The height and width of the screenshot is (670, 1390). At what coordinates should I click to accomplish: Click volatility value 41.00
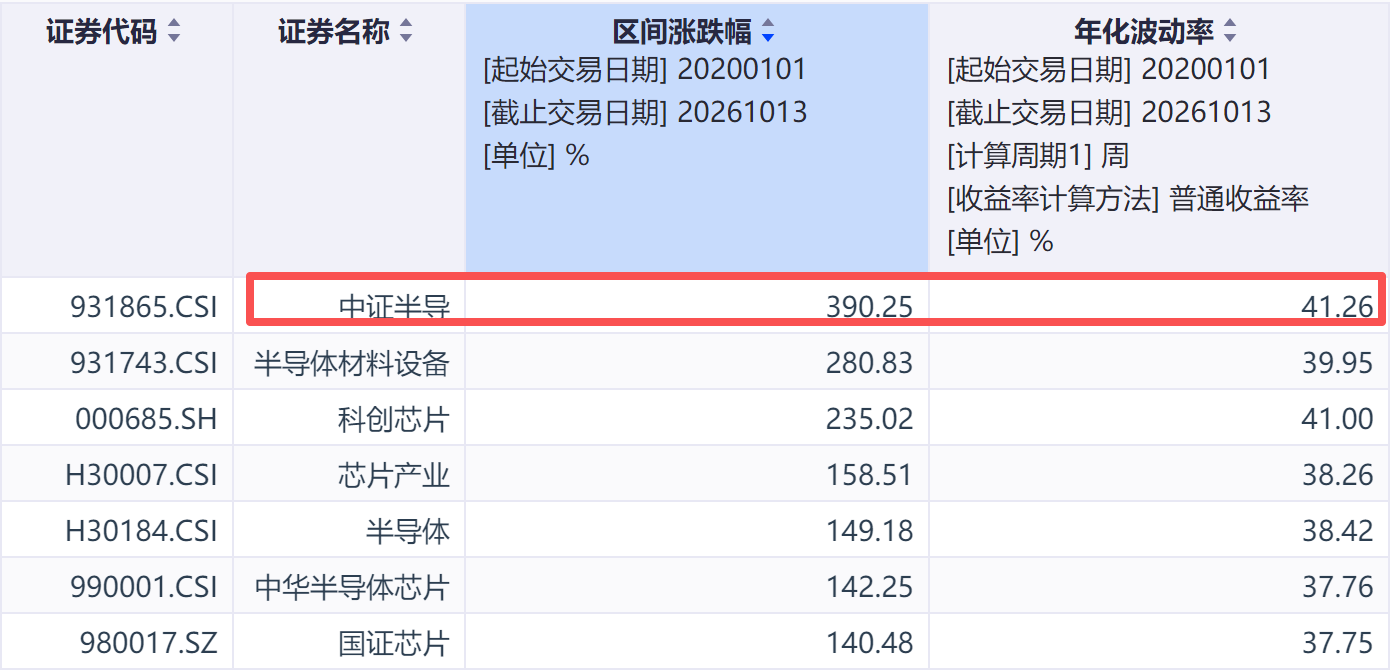click(x=1338, y=419)
